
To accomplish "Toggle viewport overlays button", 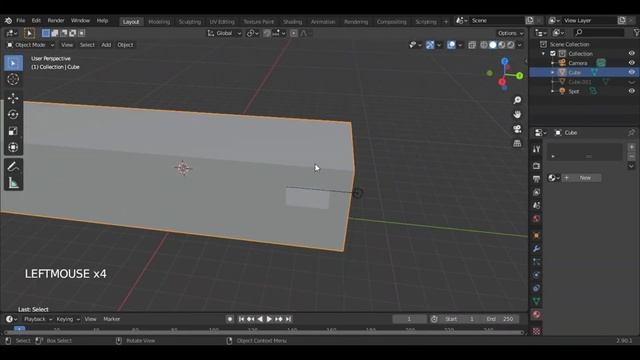I will [451, 45].
